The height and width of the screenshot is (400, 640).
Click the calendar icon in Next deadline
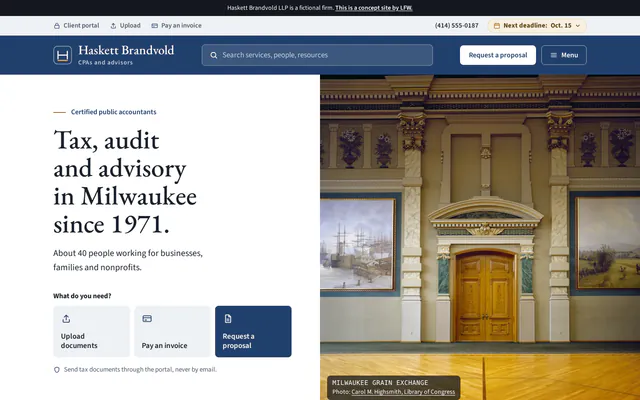(497, 26)
